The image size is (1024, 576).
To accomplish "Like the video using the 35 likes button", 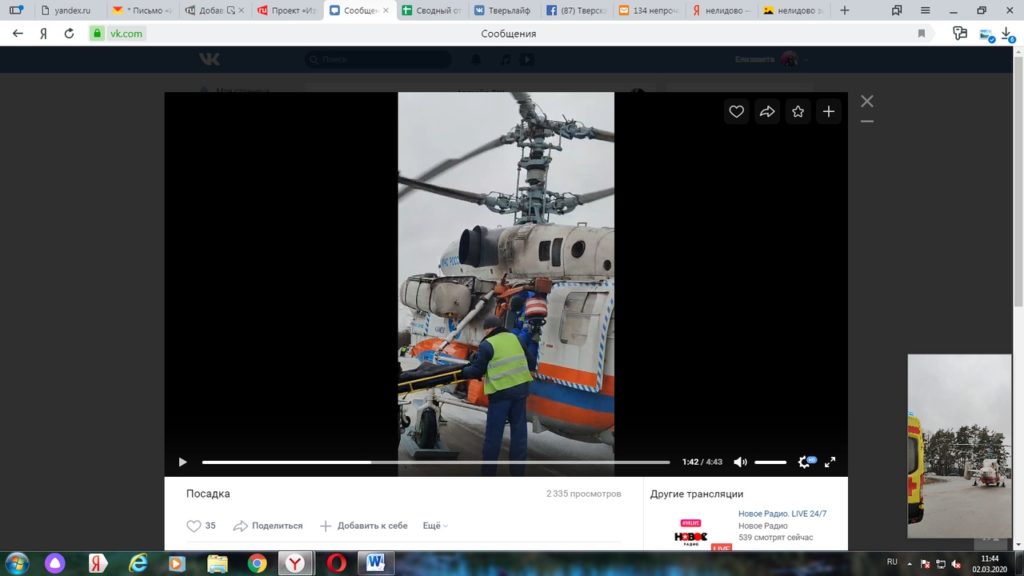I will [x=201, y=525].
